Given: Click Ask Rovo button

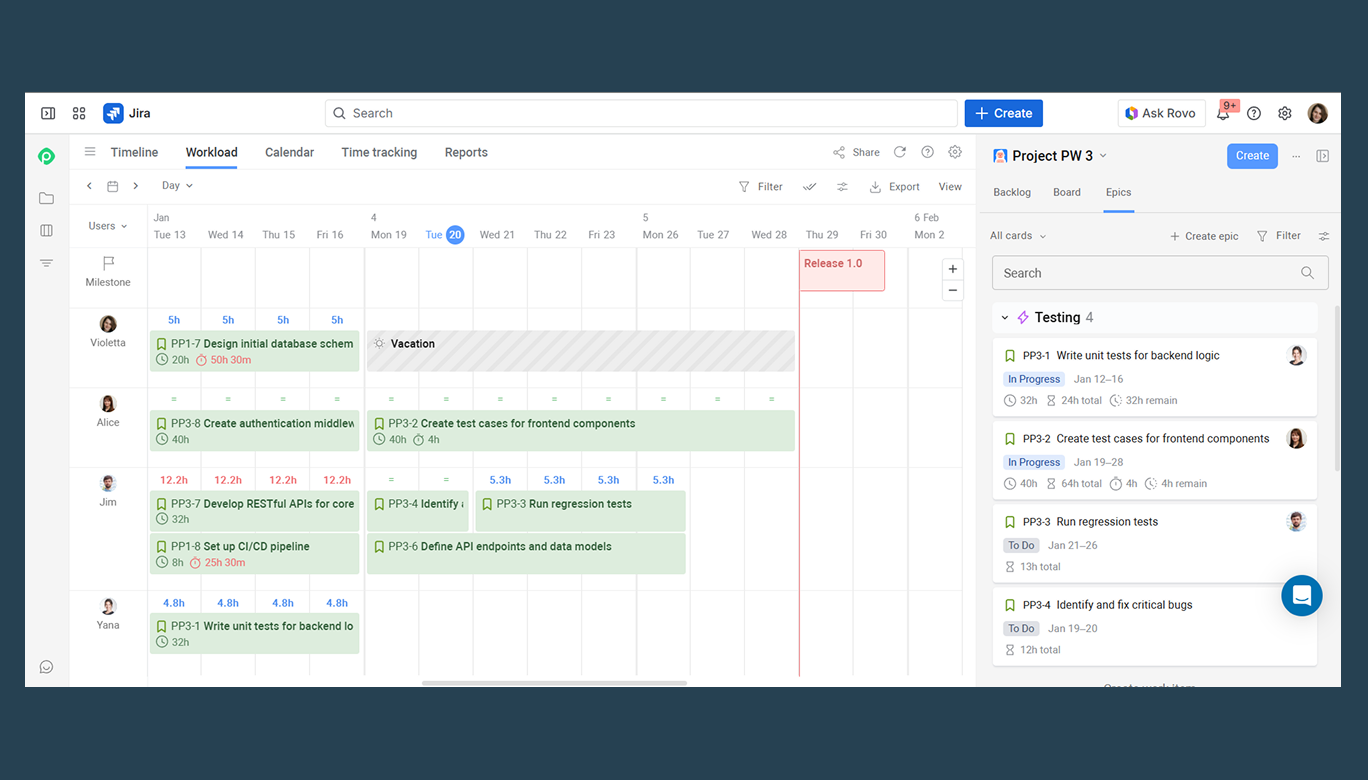Looking at the screenshot, I should [x=1161, y=113].
